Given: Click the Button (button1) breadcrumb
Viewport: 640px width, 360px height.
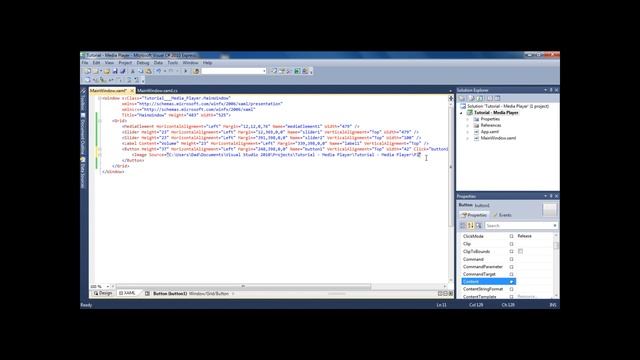Looking at the screenshot, I should (x=170, y=294).
